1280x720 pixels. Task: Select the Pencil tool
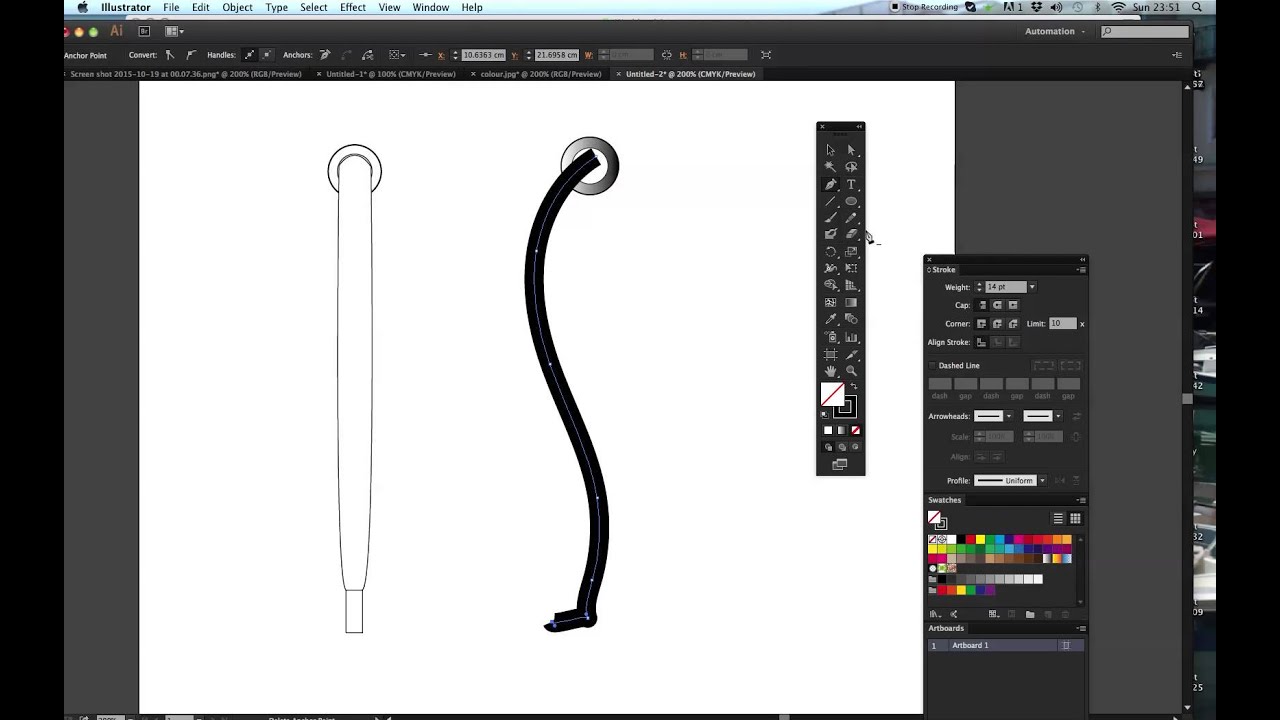[851, 218]
